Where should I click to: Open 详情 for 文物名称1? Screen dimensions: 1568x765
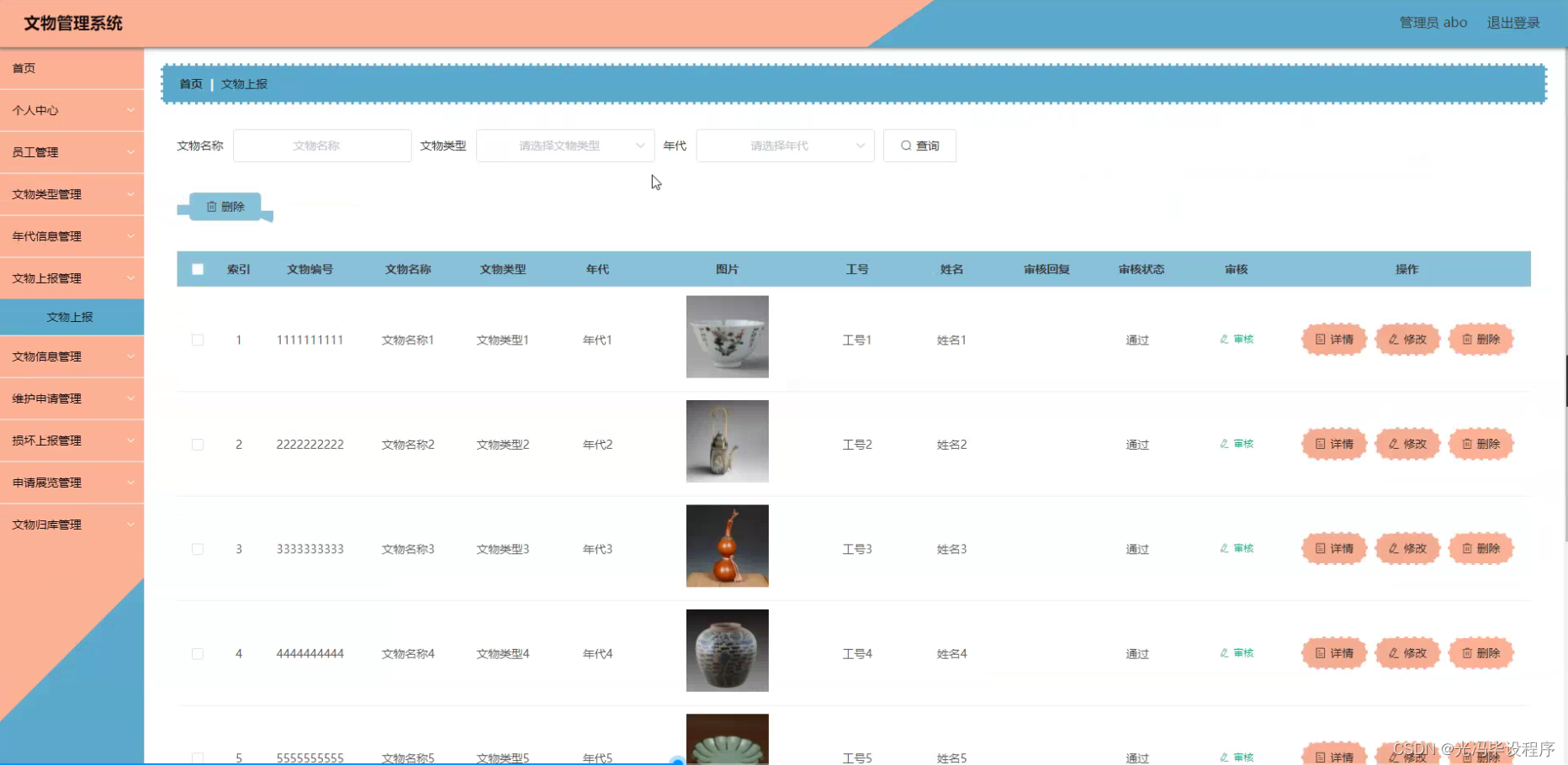(x=1334, y=340)
